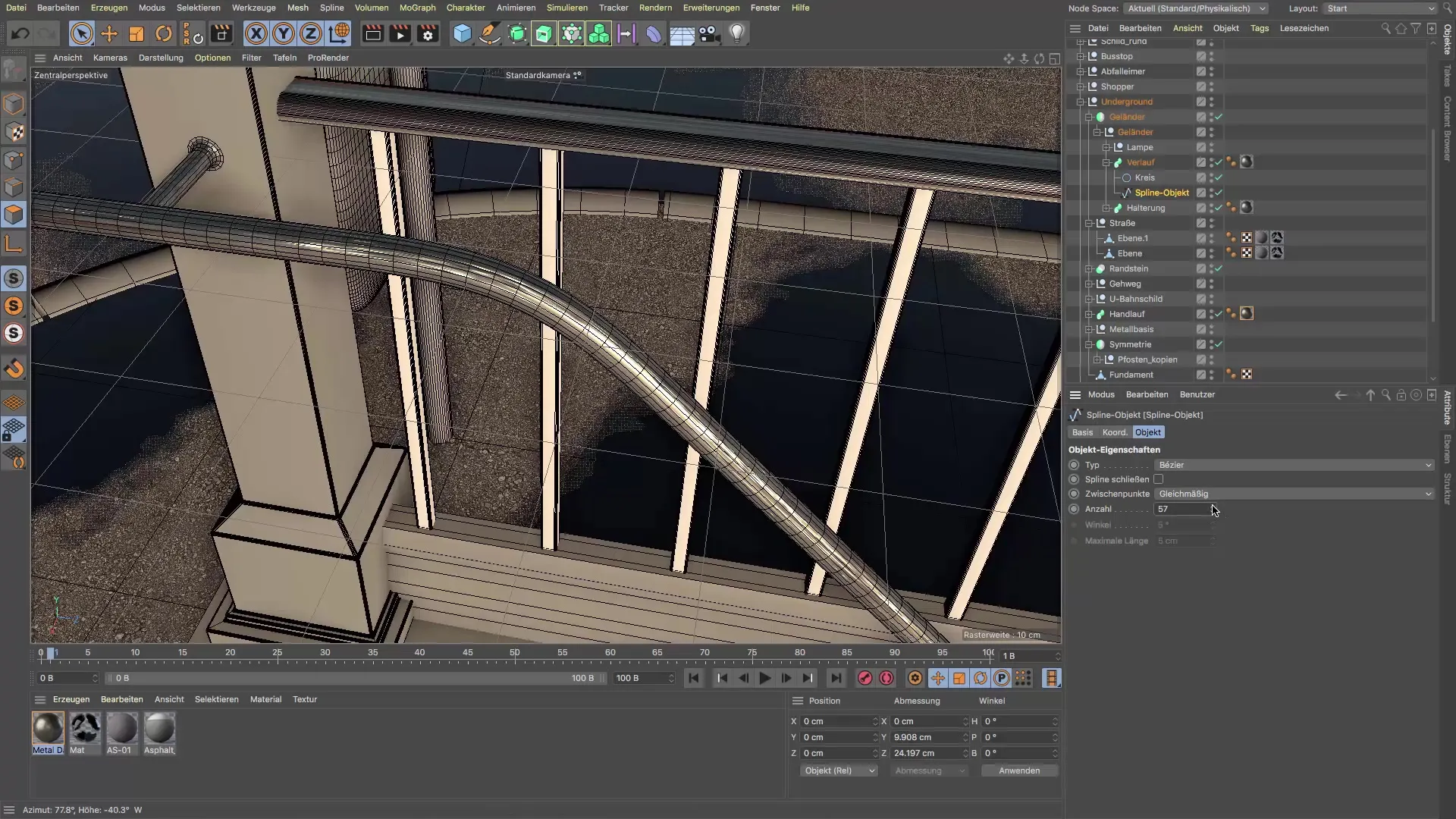
Task: Add a cube primitive object
Action: tap(462, 34)
